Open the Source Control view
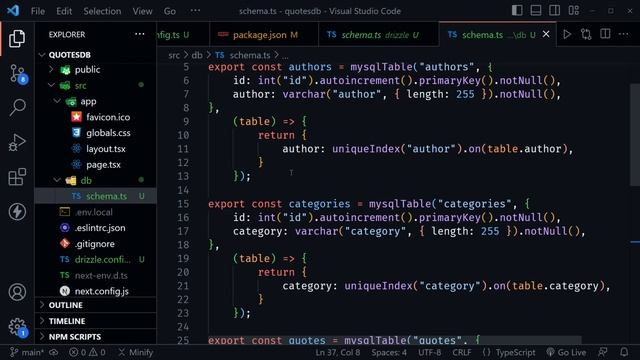This screenshot has width=640, height=360. tap(18, 74)
